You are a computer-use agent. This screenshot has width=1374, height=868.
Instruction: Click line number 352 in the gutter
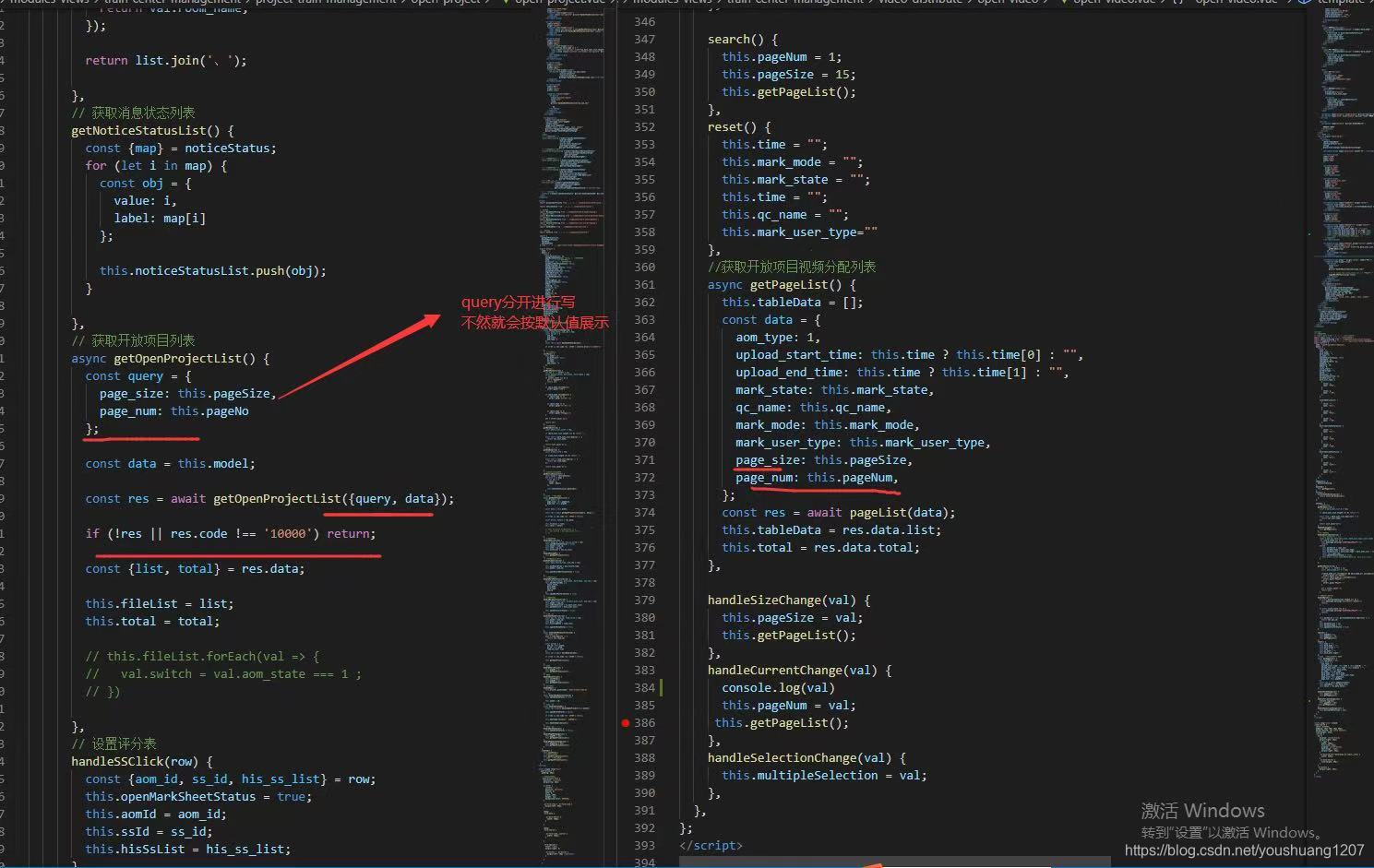pos(644,127)
